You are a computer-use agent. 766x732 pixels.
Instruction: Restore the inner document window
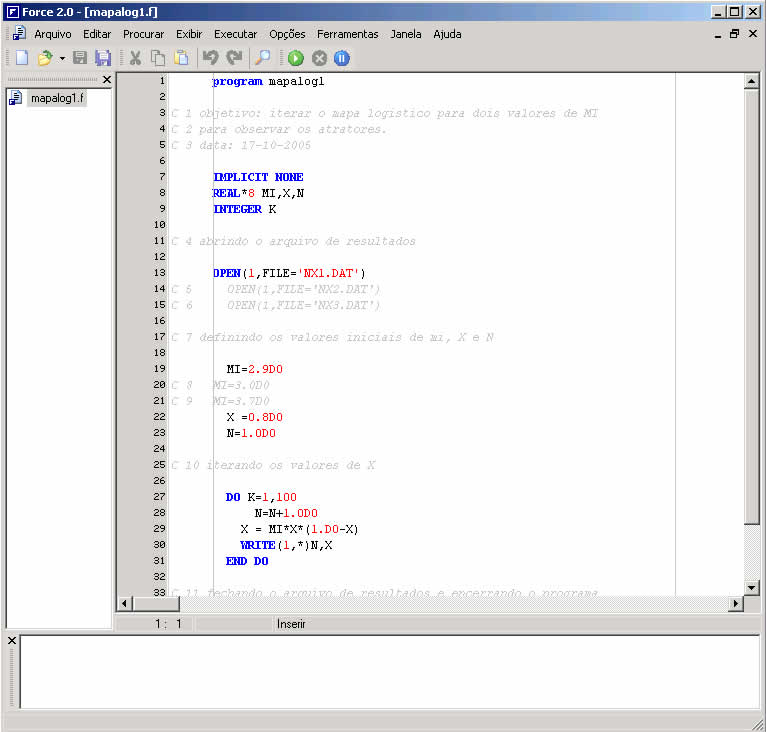(x=734, y=34)
